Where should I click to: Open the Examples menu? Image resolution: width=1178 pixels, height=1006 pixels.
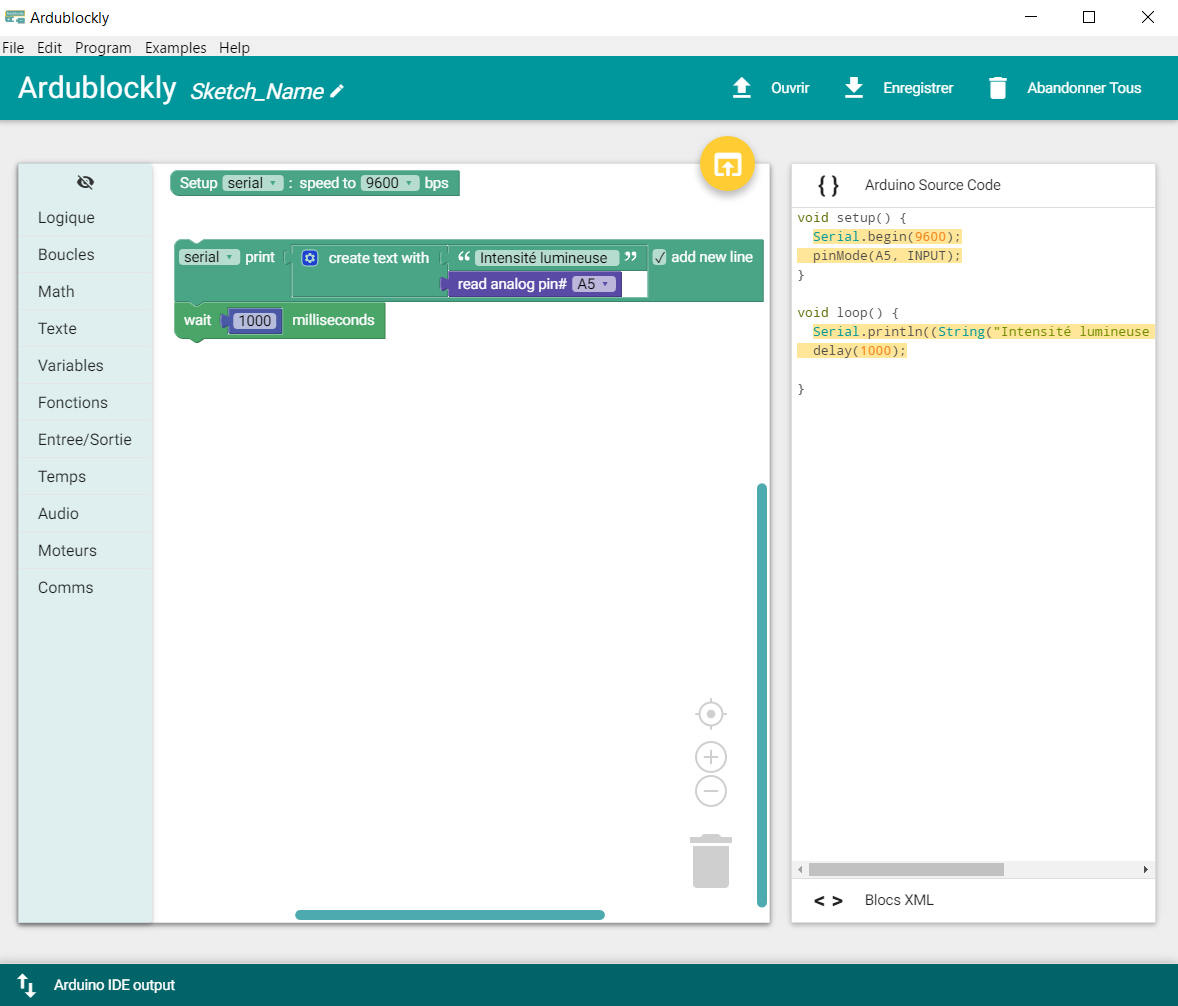coord(175,48)
